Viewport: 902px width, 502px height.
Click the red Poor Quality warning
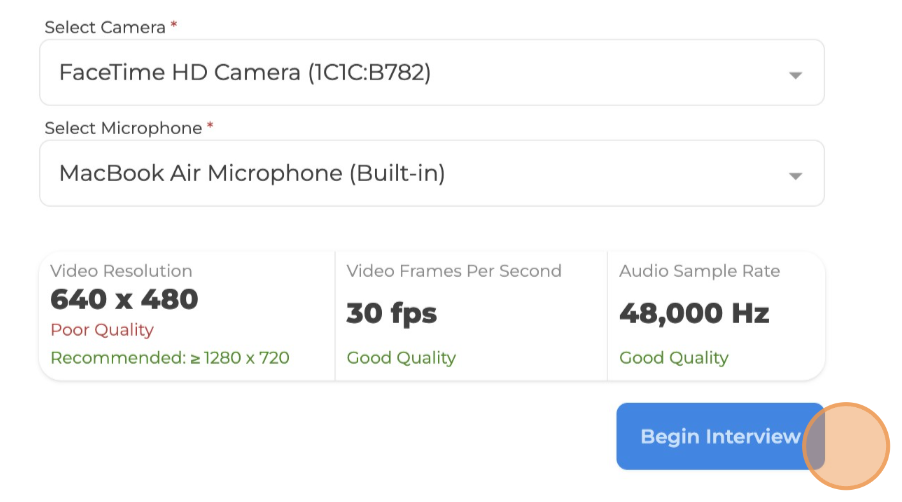coord(102,330)
